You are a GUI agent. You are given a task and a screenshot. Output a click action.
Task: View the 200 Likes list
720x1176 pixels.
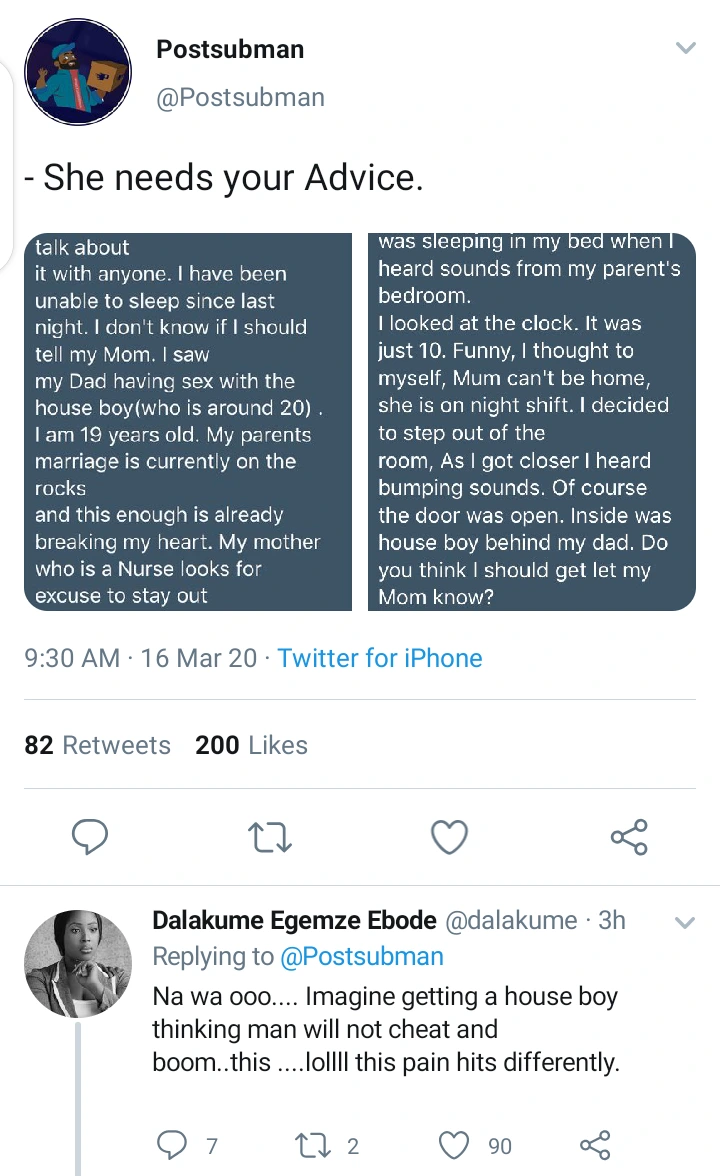coord(252,745)
